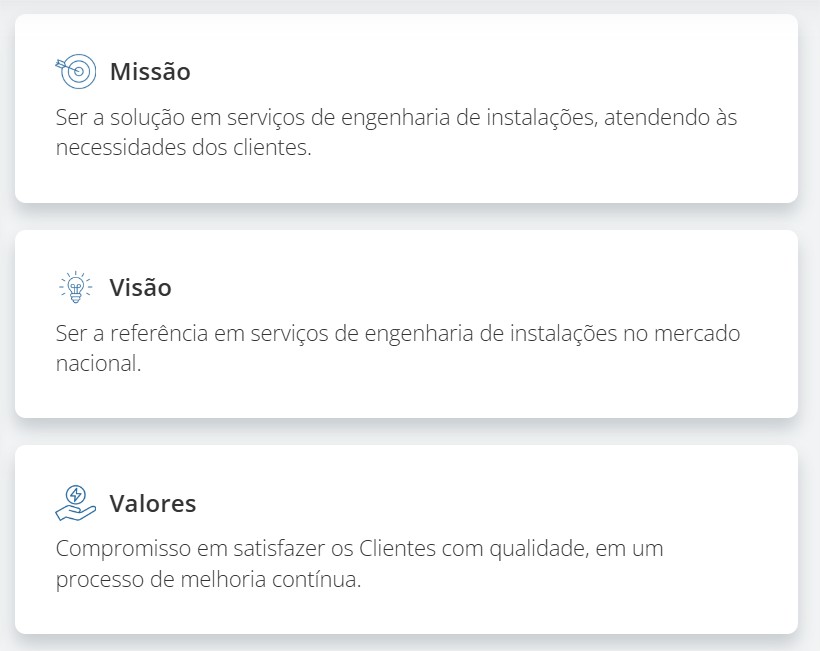The image size is (820, 651).
Task: Click "processo de melhoria contínua" text line
Action: pyautogui.click(x=208, y=579)
